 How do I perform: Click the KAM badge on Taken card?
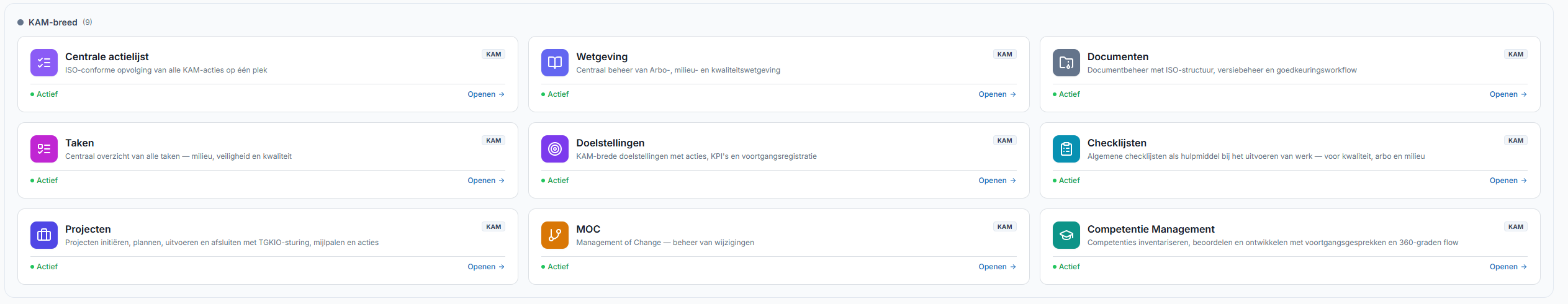493,140
